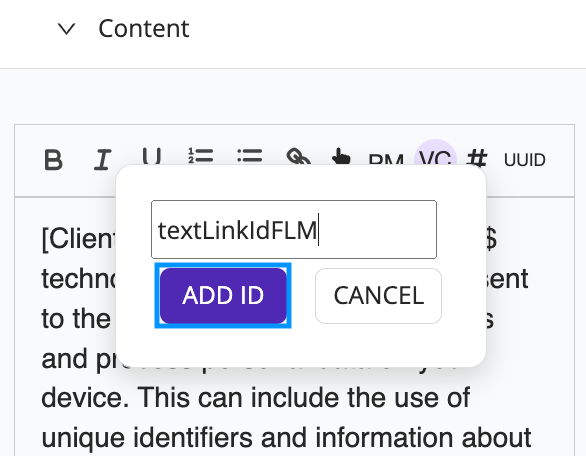The width and height of the screenshot is (586, 456).
Task: Click the chain link icon
Action: (299, 156)
